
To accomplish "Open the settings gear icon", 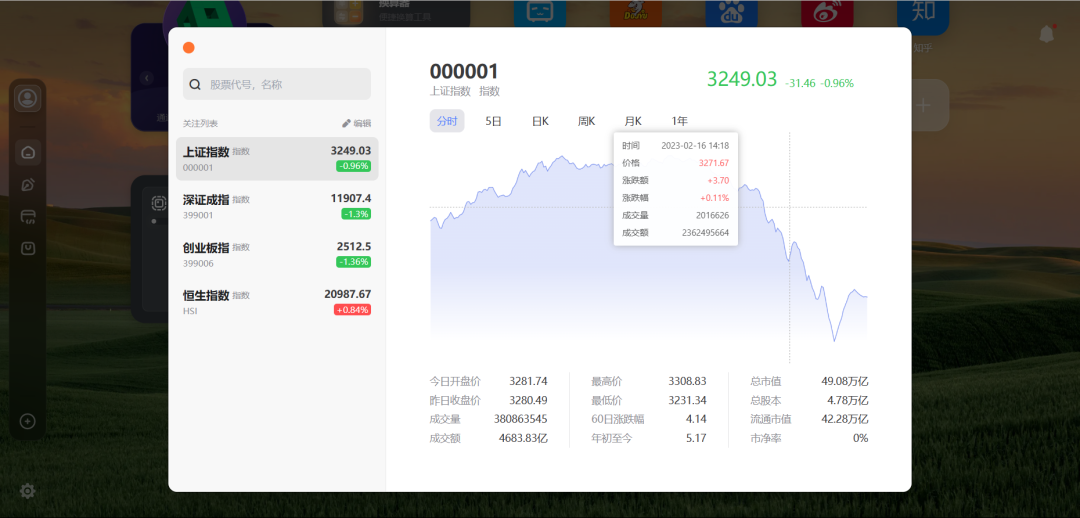I will [28, 491].
